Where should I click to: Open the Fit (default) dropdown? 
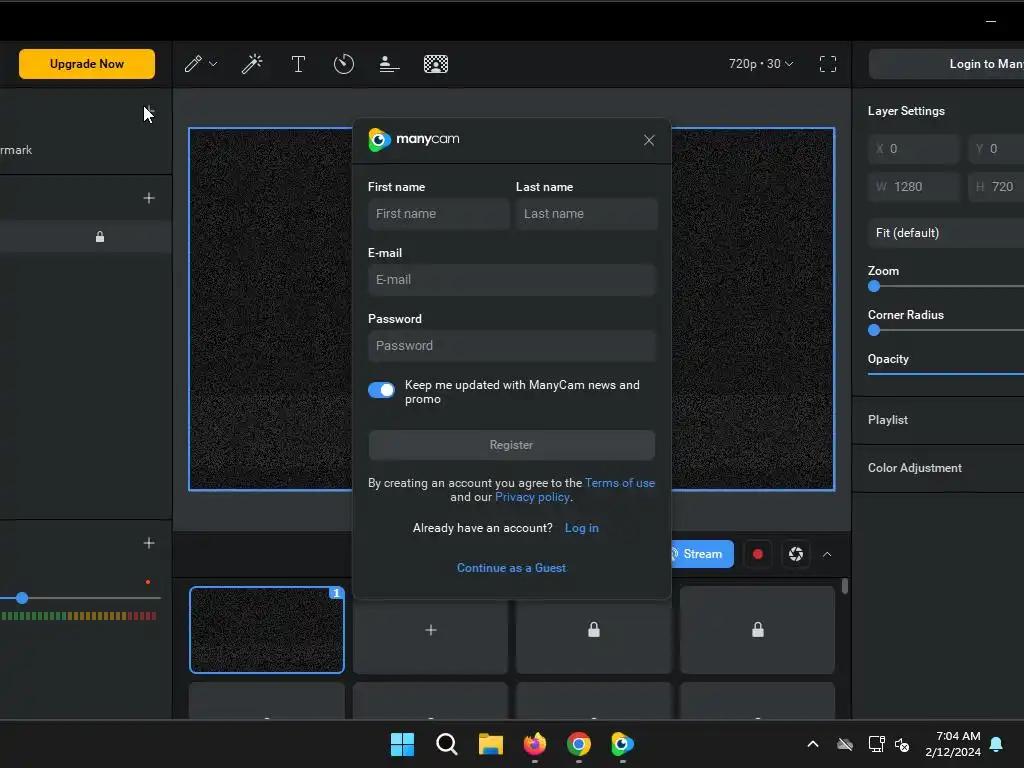pyautogui.click(x=946, y=233)
